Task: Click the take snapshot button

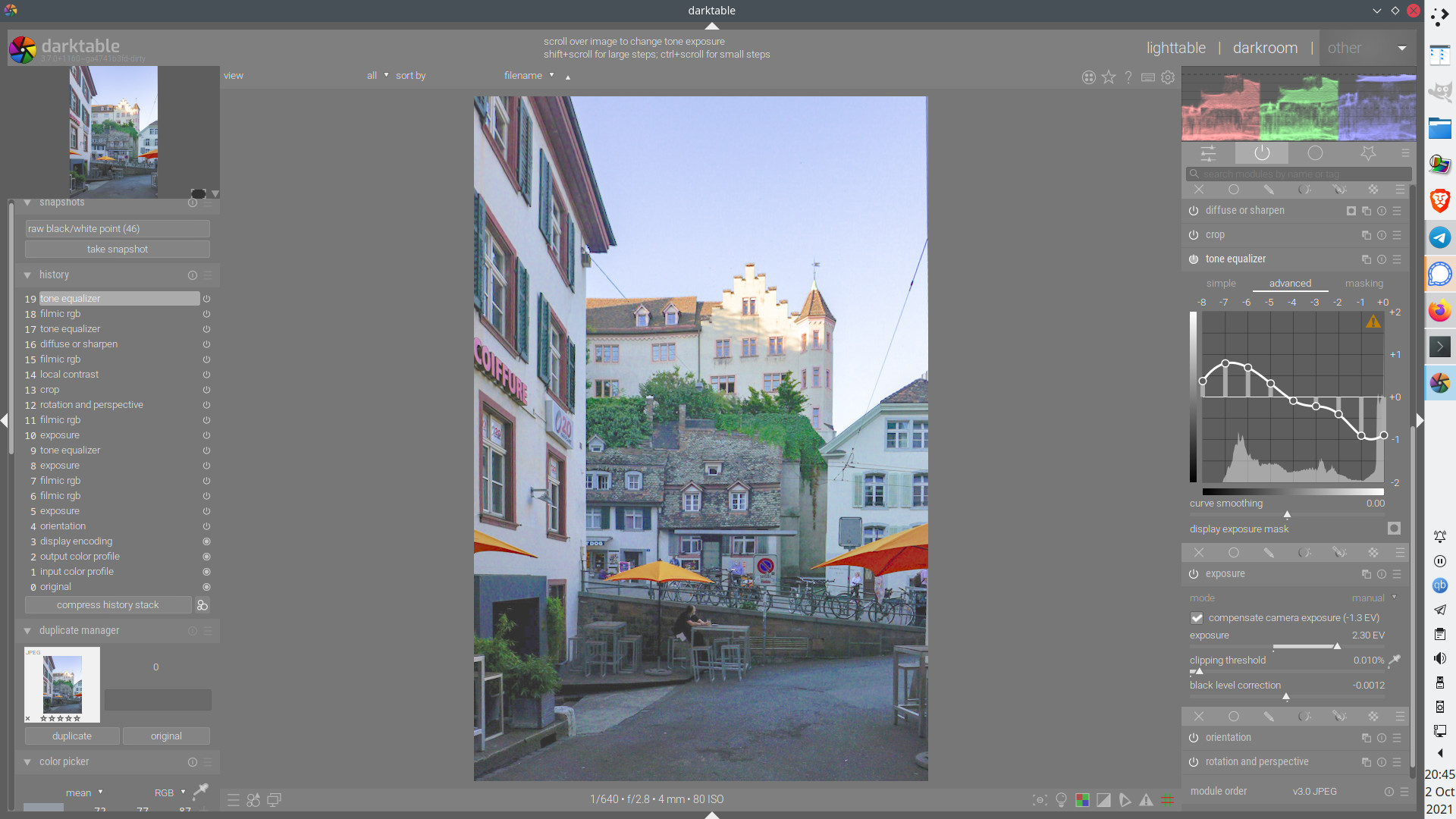Action: pyautogui.click(x=118, y=249)
